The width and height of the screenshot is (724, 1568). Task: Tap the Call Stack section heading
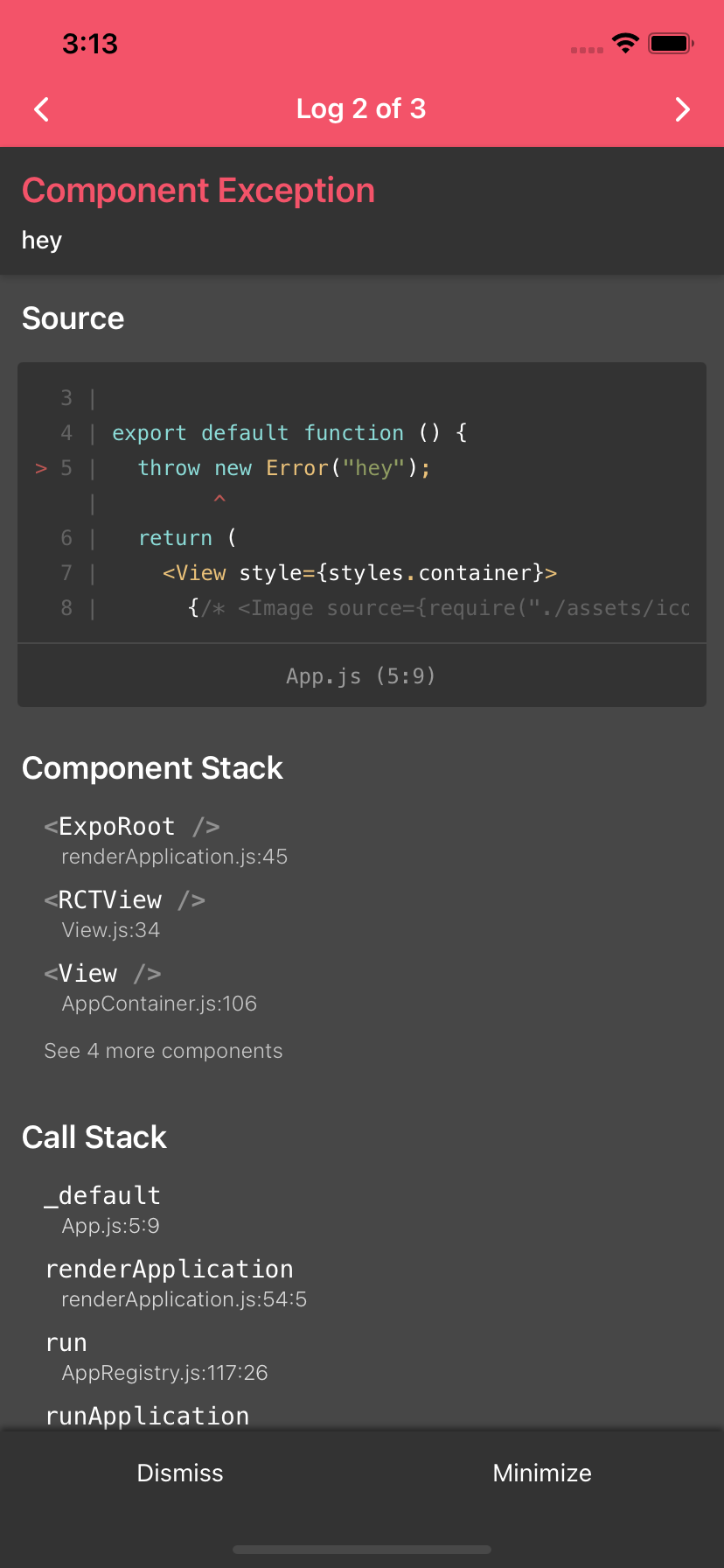coord(94,1137)
